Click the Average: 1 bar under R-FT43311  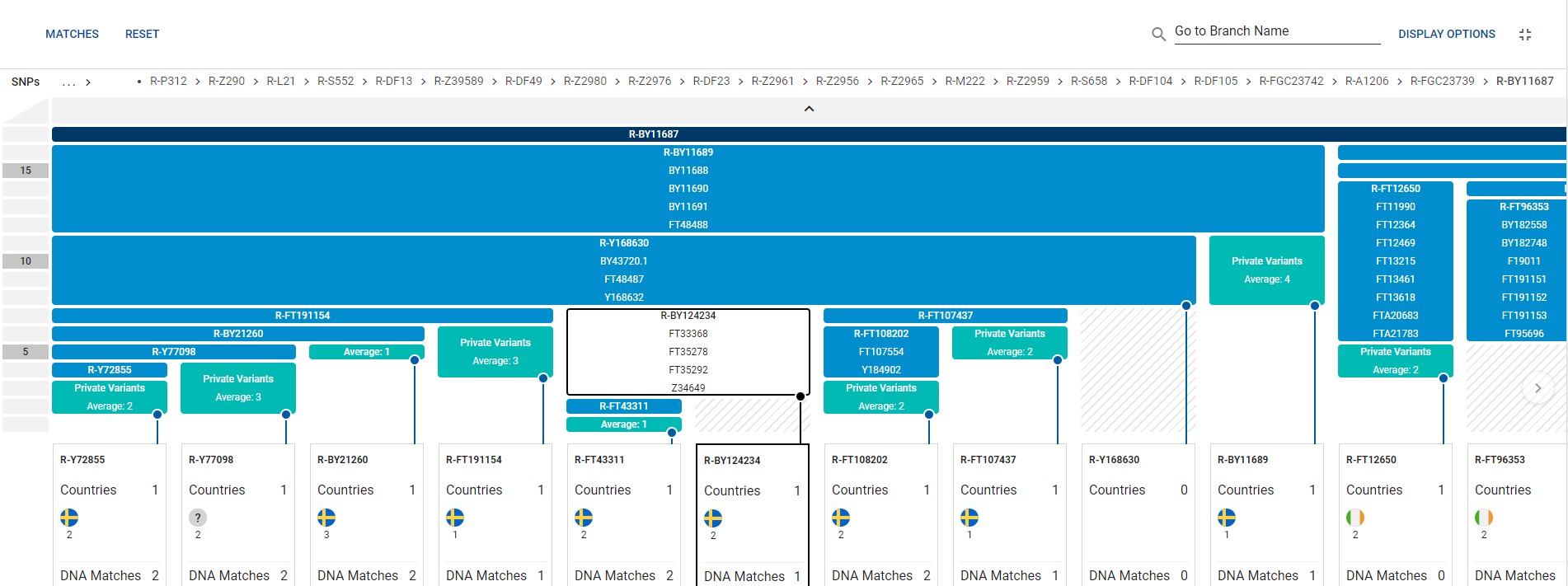tap(624, 424)
